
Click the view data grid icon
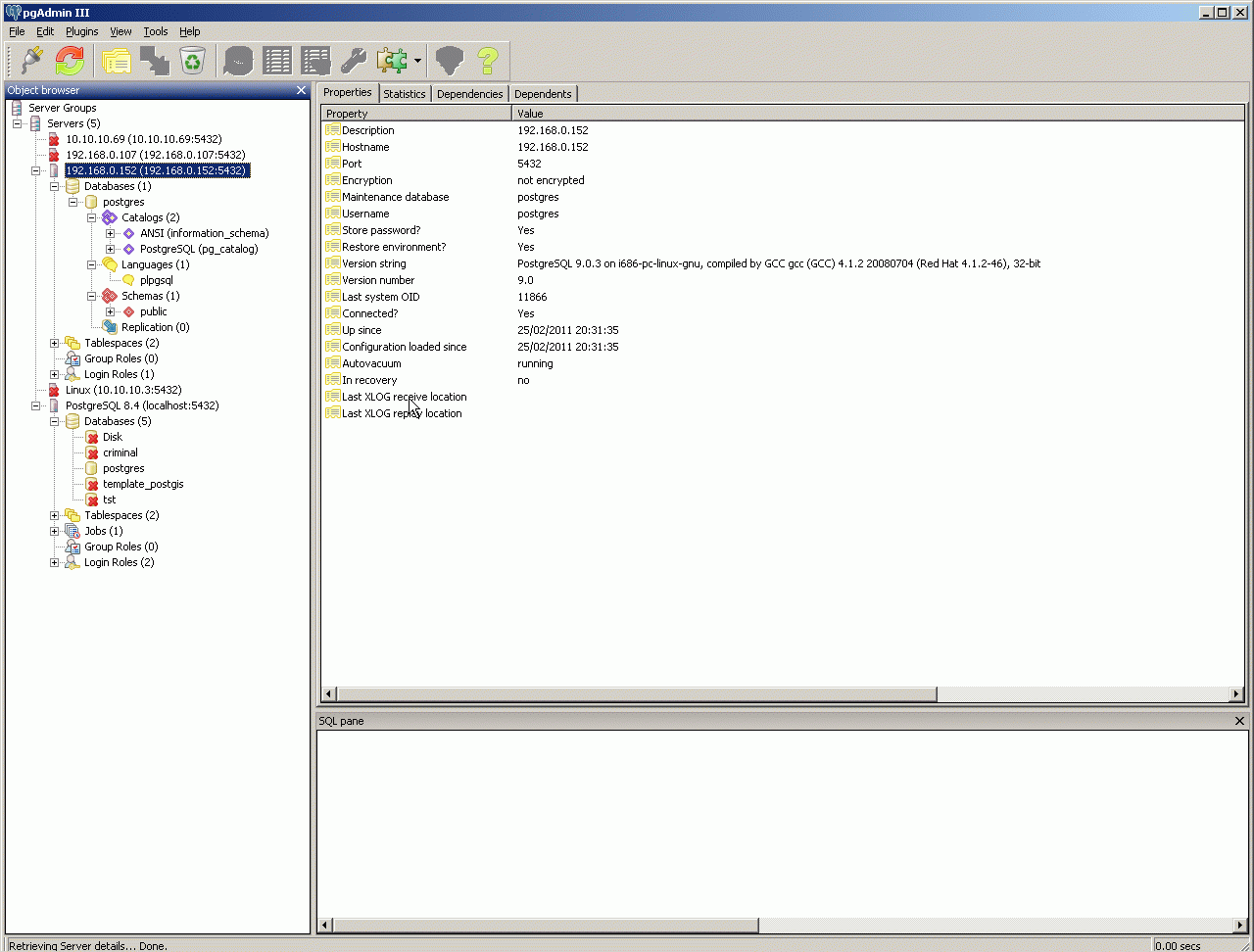coord(277,61)
